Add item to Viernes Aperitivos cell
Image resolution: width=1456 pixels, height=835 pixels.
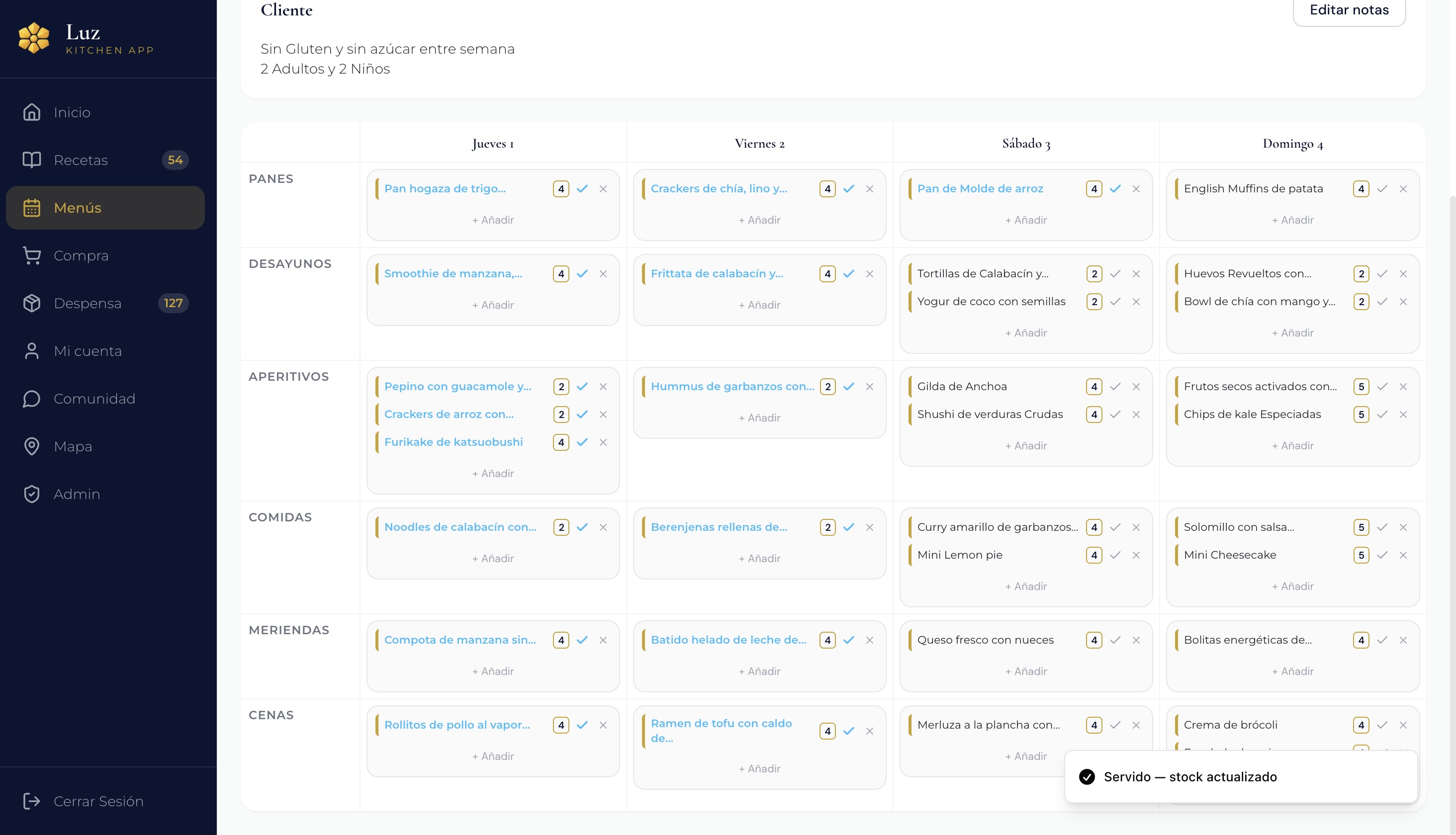[759, 418]
